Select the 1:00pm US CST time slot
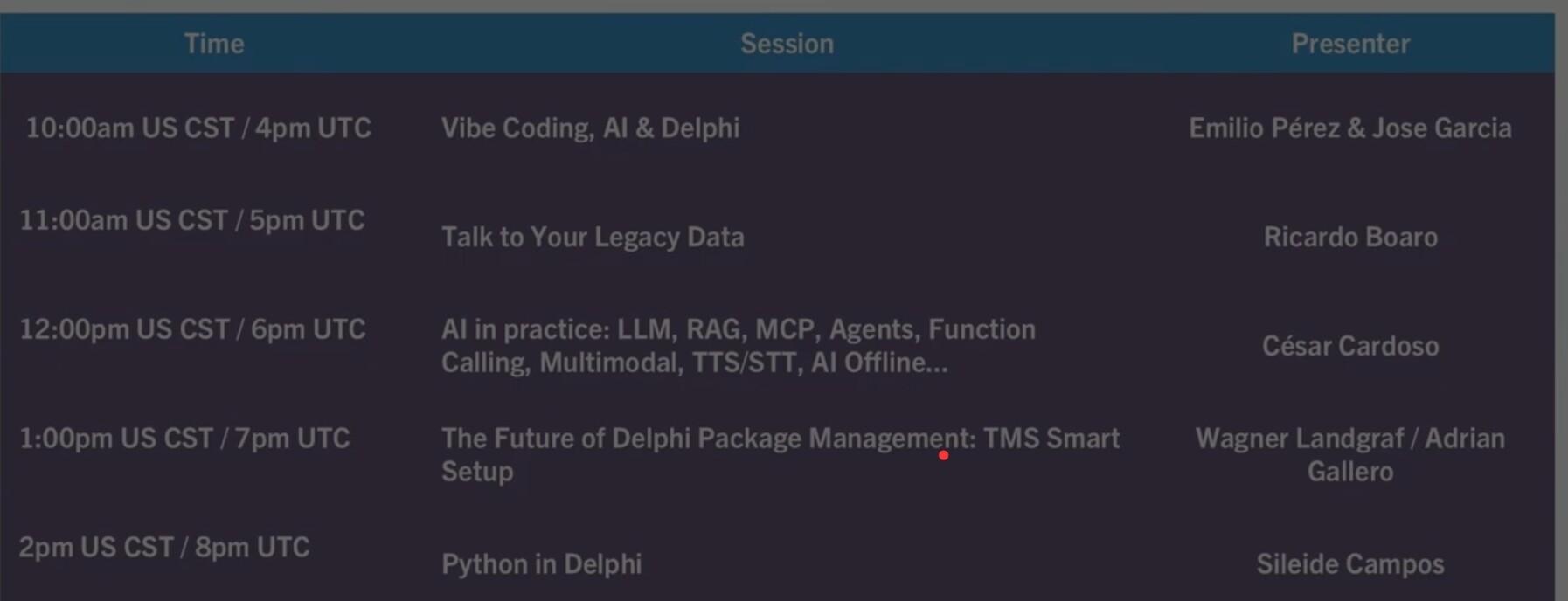Image resolution: width=1568 pixels, height=601 pixels. pyautogui.click(x=184, y=438)
